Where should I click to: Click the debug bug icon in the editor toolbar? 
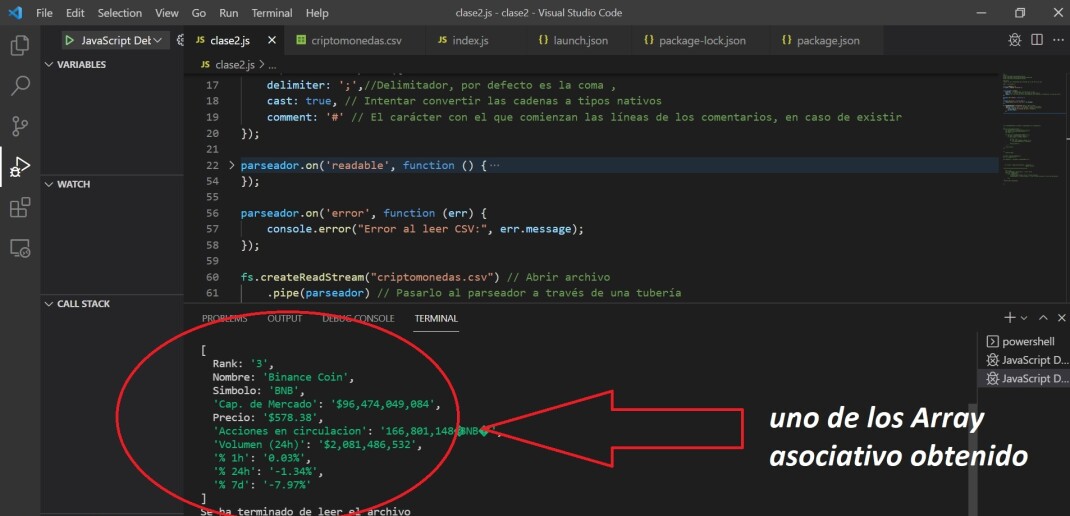pos(1015,40)
